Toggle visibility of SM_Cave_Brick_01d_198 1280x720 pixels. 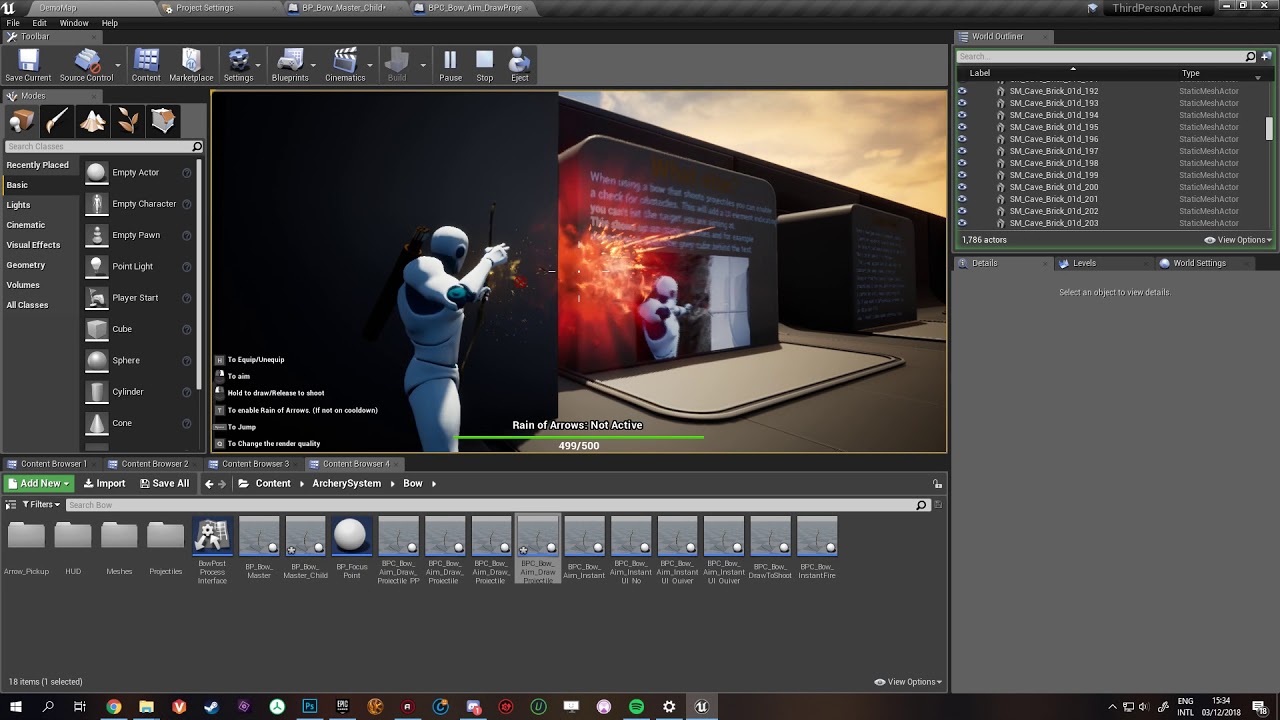click(x=962, y=163)
